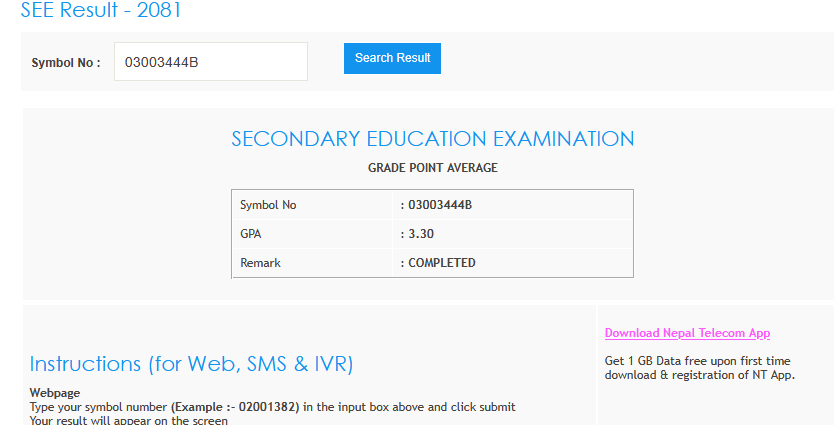Viewport: 834px width, 425px height.
Task: Click the 03003444B value in result table
Action: click(439, 205)
